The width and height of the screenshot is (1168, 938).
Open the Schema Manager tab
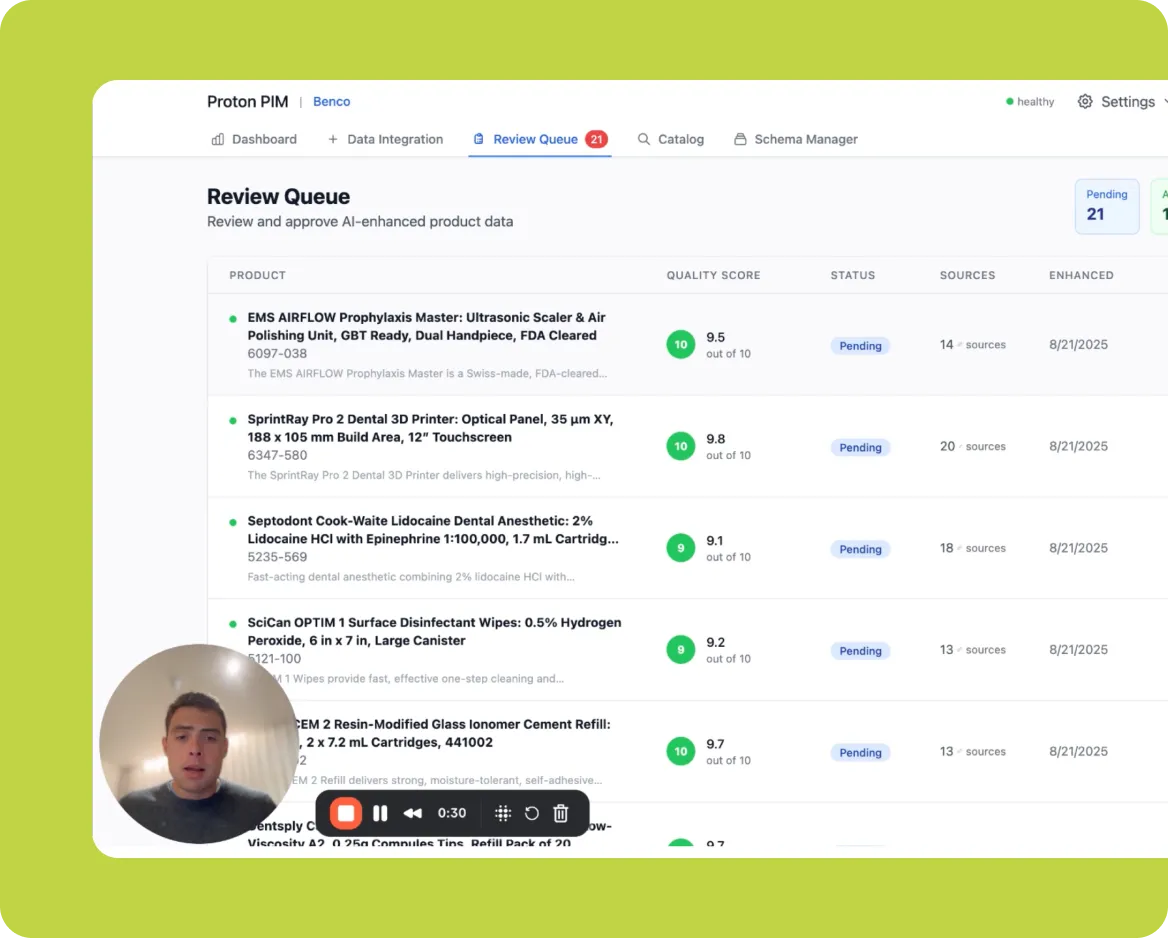[796, 139]
